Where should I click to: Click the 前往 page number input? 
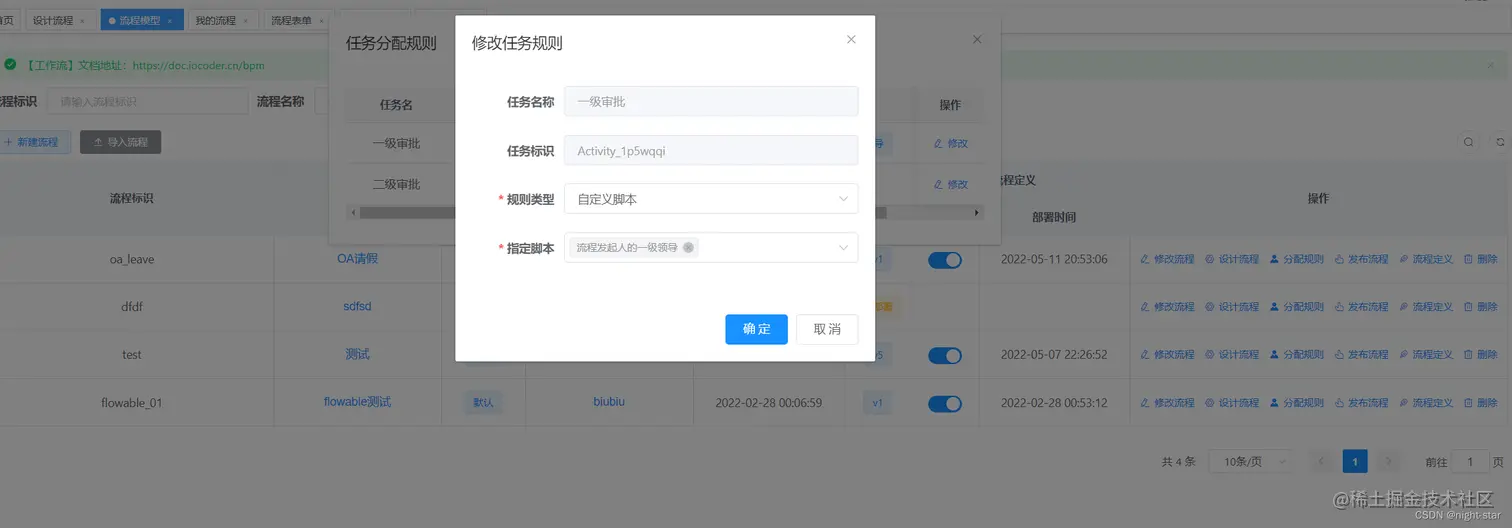pos(1470,461)
